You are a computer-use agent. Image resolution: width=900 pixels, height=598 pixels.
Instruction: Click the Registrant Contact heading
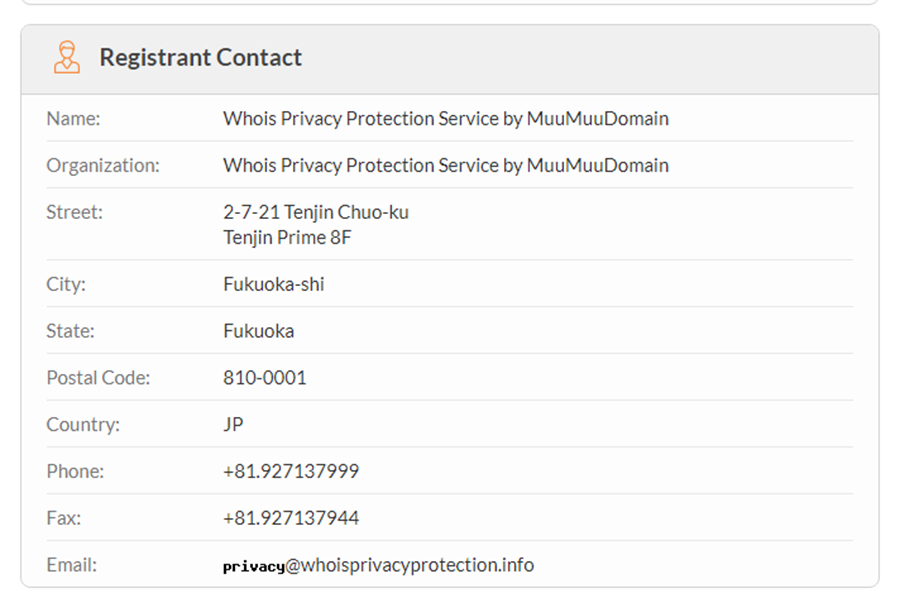(200, 57)
